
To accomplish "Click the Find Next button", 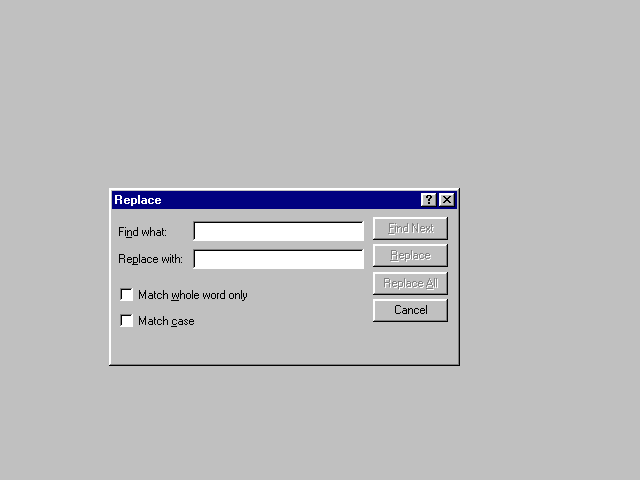I will click(410, 228).
